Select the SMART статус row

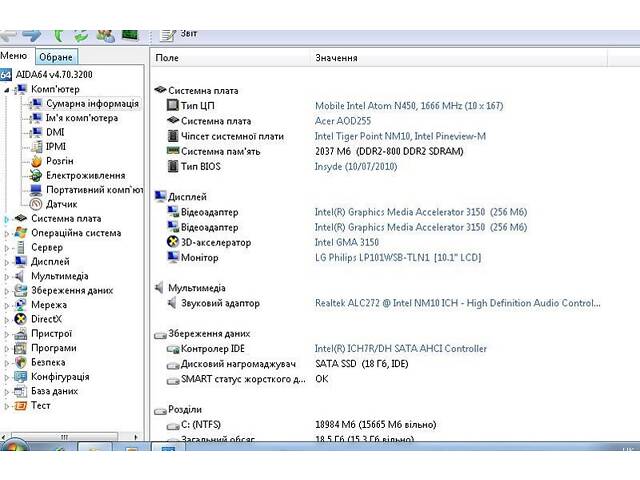pos(243,379)
